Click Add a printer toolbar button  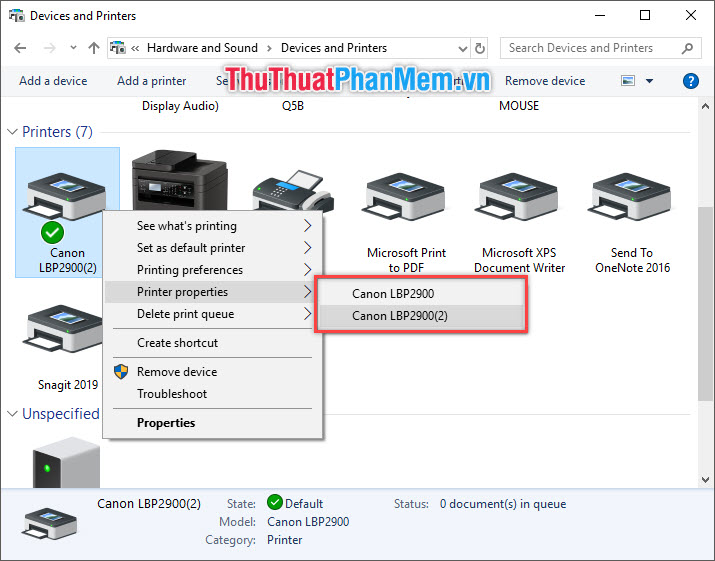(x=151, y=81)
